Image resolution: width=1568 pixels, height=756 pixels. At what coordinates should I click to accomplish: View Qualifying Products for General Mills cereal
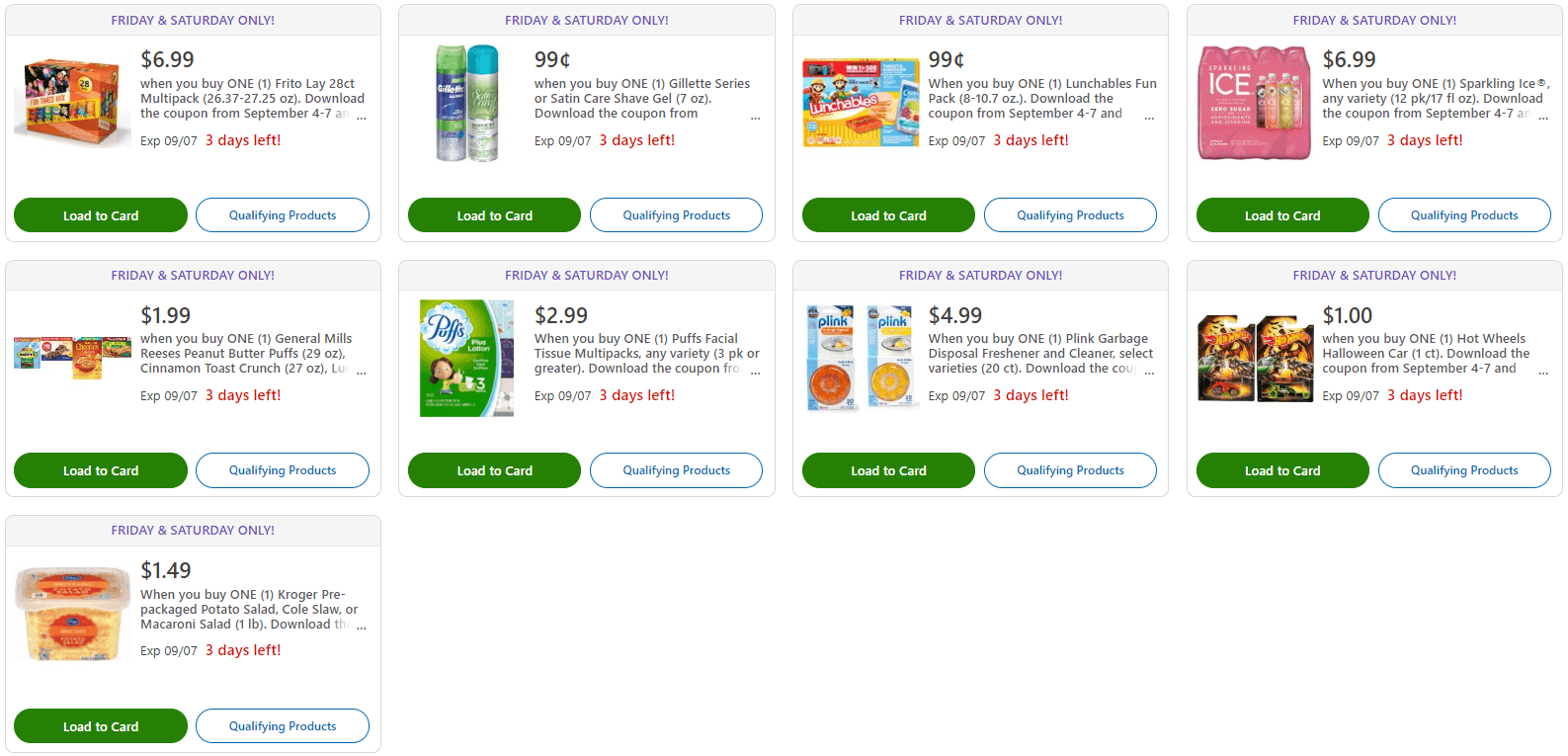pos(283,470)
